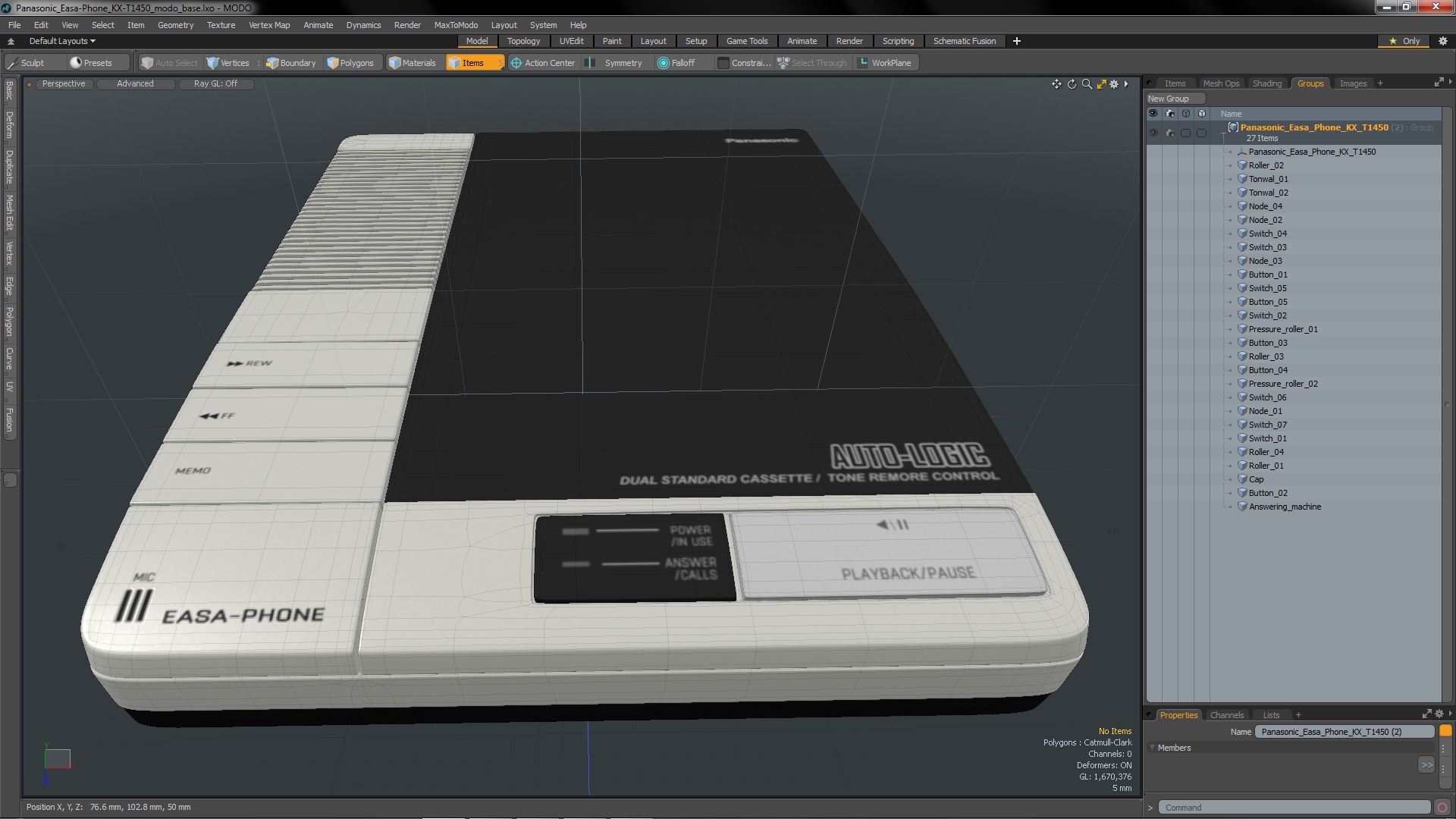Screen dimensions: 1456x819
Task: Open the File menu
Action: point(14,25)
